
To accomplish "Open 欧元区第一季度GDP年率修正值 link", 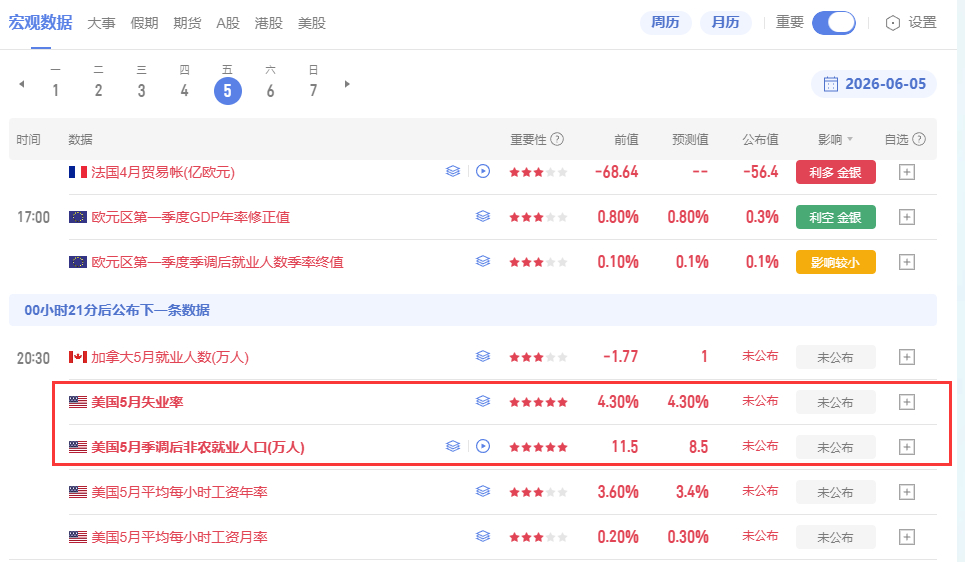I will [191, 217].
